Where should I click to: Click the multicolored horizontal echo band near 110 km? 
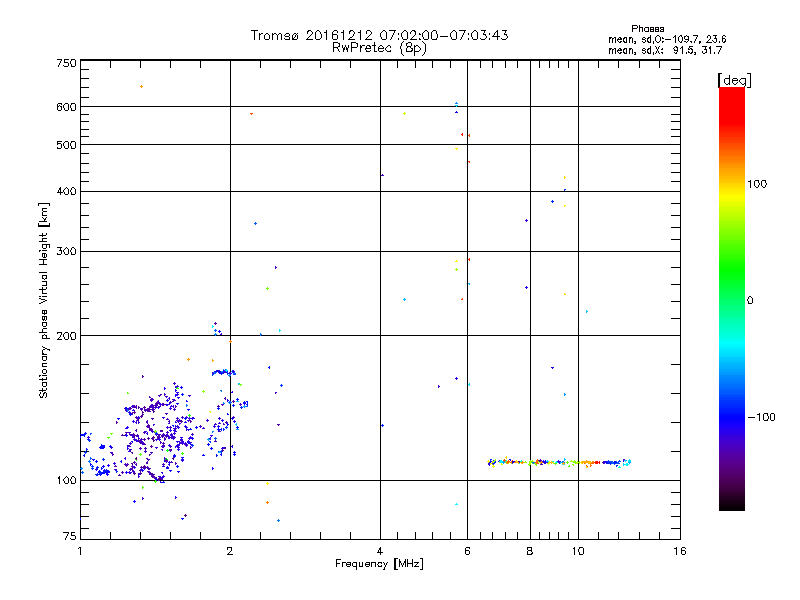pyautogui.click(x=559, y=462)
